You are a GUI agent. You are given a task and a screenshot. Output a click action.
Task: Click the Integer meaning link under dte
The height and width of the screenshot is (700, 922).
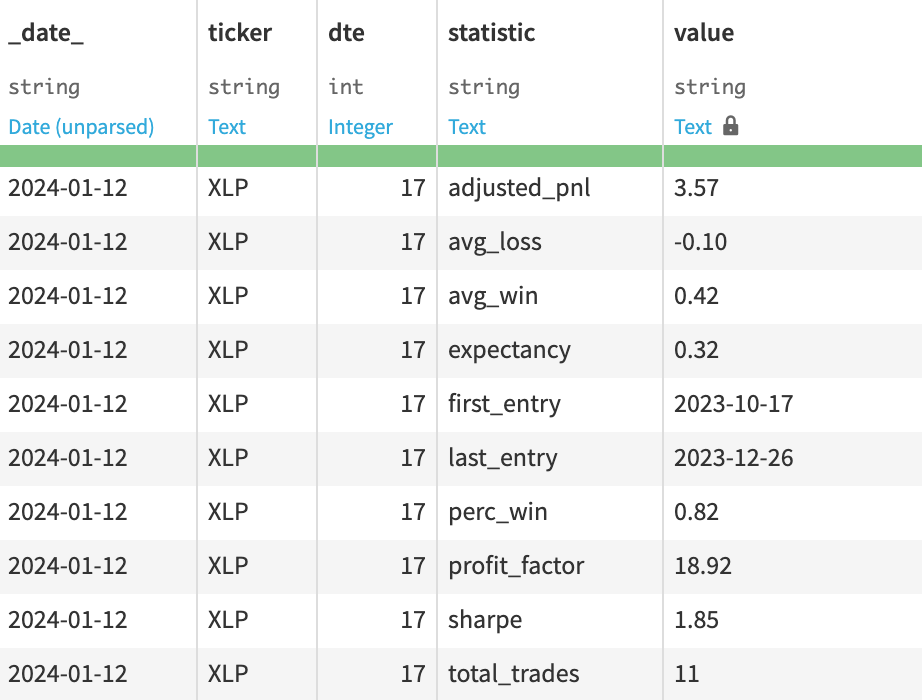coord(360,127)
